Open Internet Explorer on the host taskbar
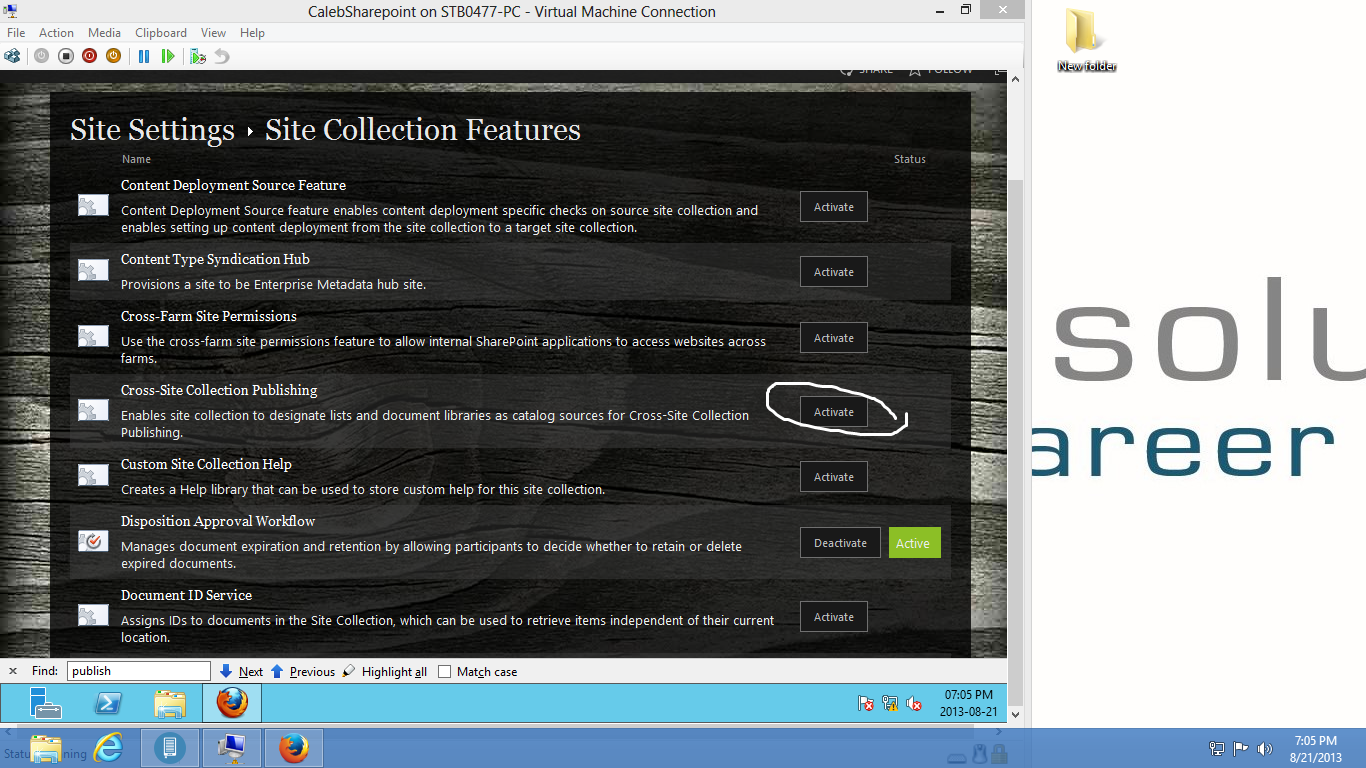The image size is (1366, 768). pos(108,748)
